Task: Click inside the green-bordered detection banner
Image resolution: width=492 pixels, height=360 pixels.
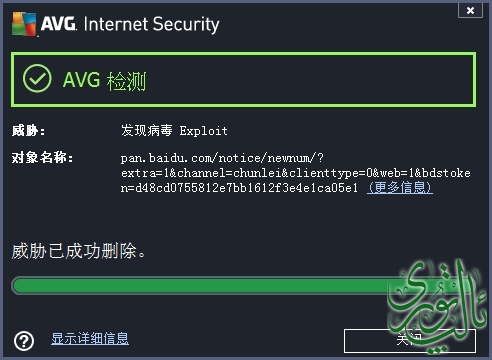Action: pos(243,79)
